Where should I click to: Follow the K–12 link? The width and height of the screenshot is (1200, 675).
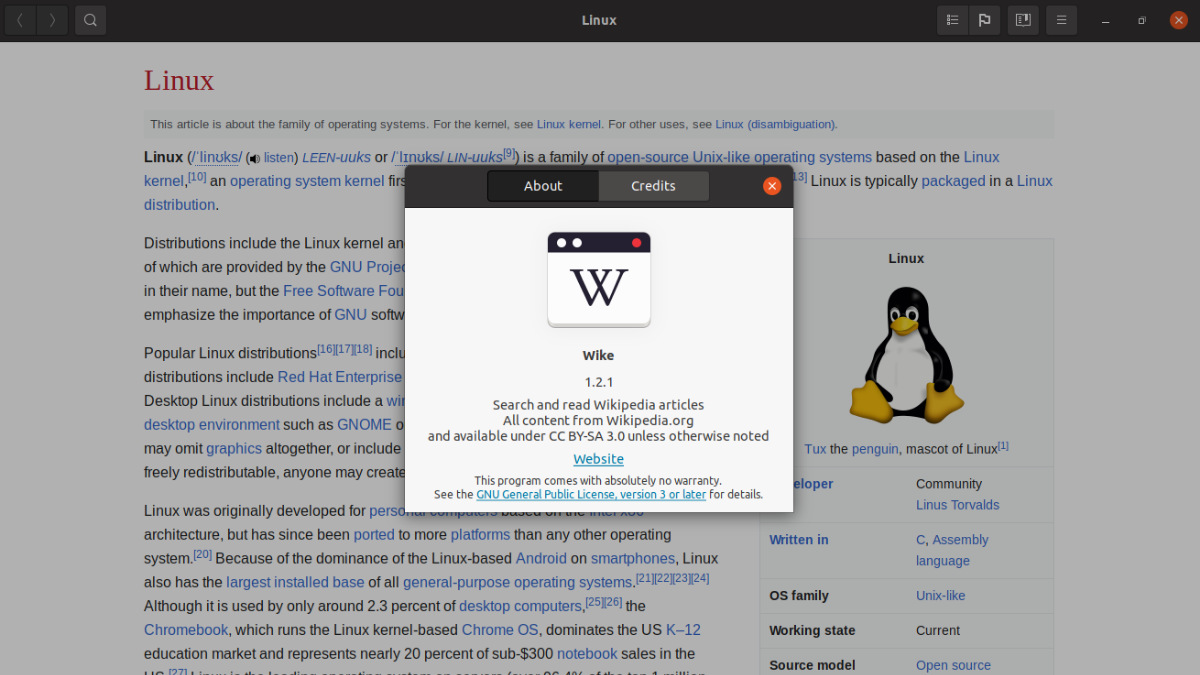tap(683, 630)
